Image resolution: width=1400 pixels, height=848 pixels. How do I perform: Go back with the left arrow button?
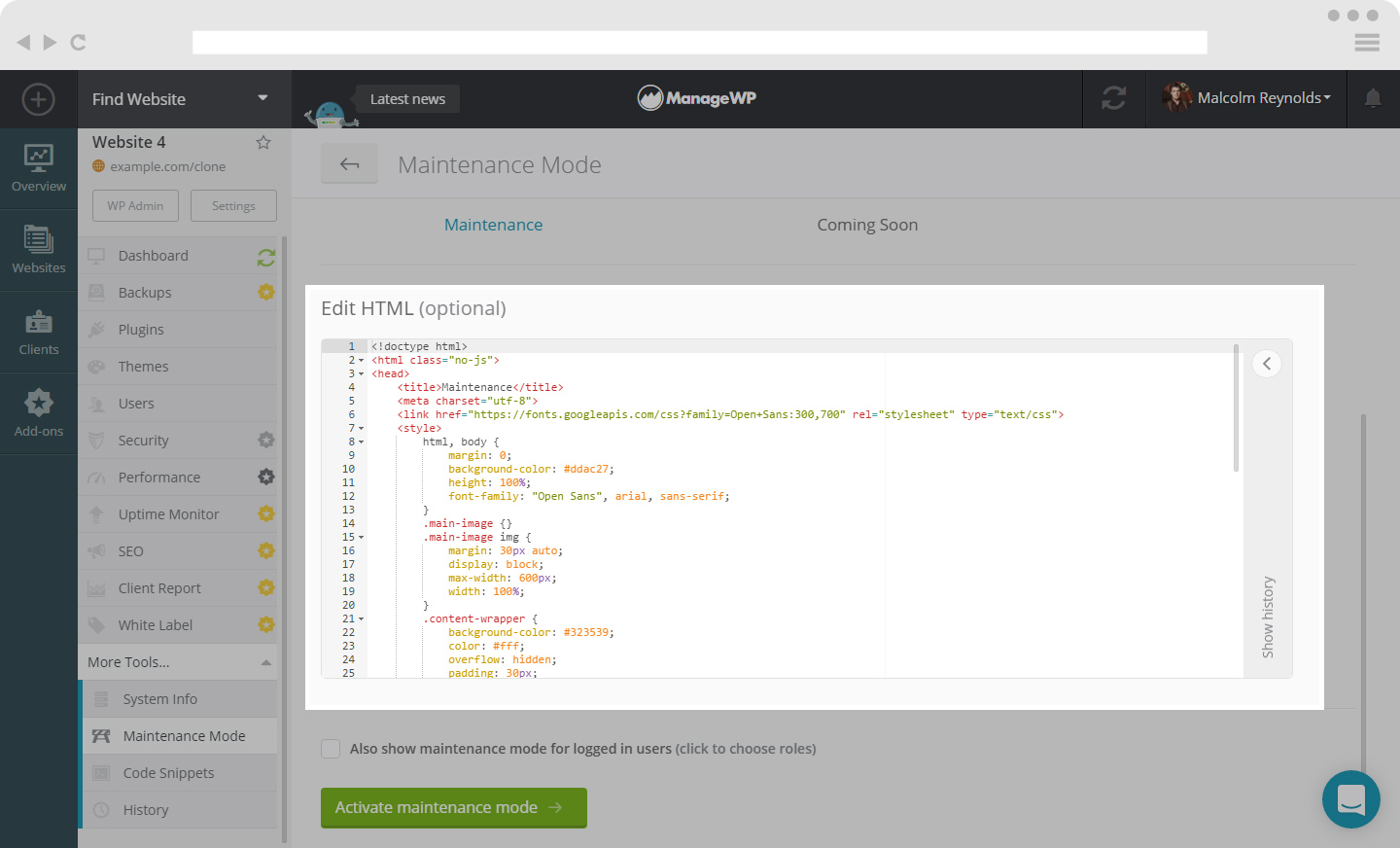pos(350,164)
